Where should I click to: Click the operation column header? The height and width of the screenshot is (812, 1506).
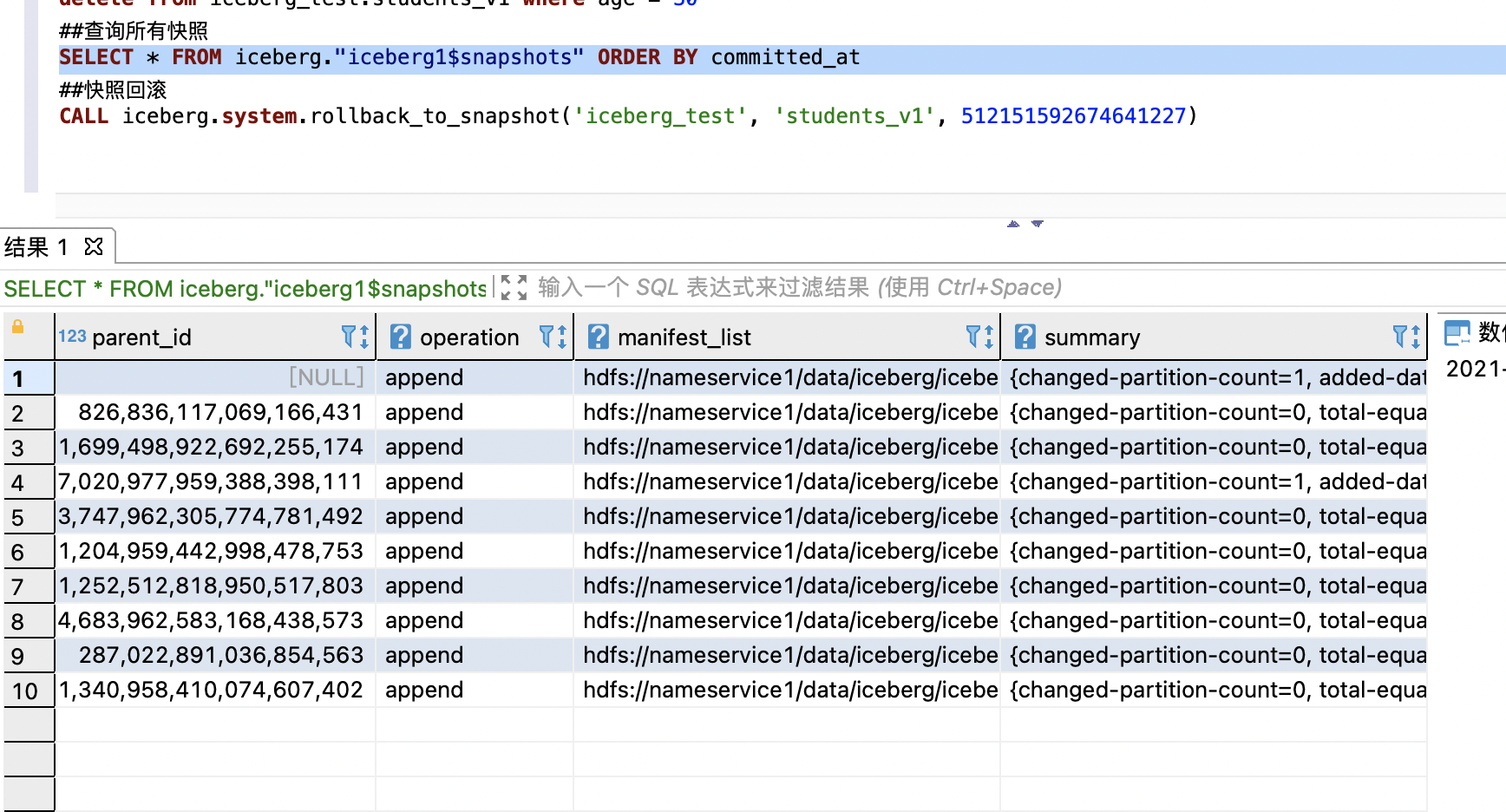click(x=475, y=337)
